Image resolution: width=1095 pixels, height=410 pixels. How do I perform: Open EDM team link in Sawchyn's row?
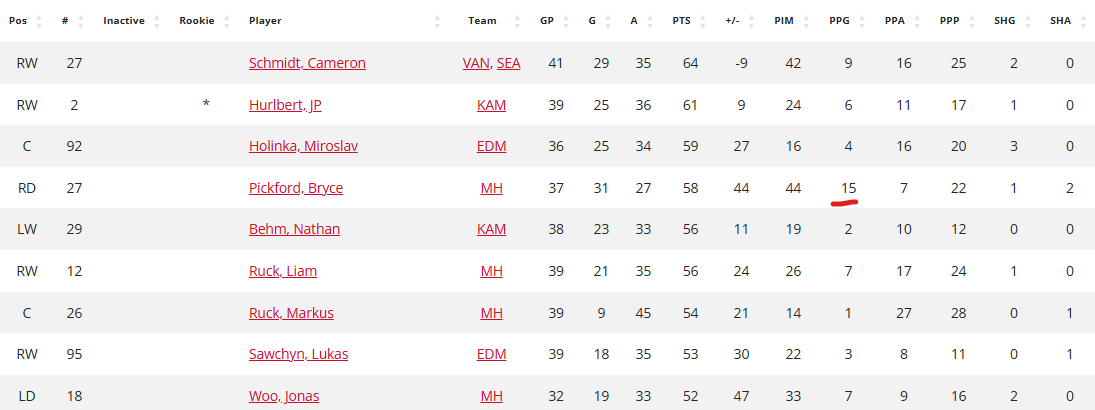[x=491, y=355]
